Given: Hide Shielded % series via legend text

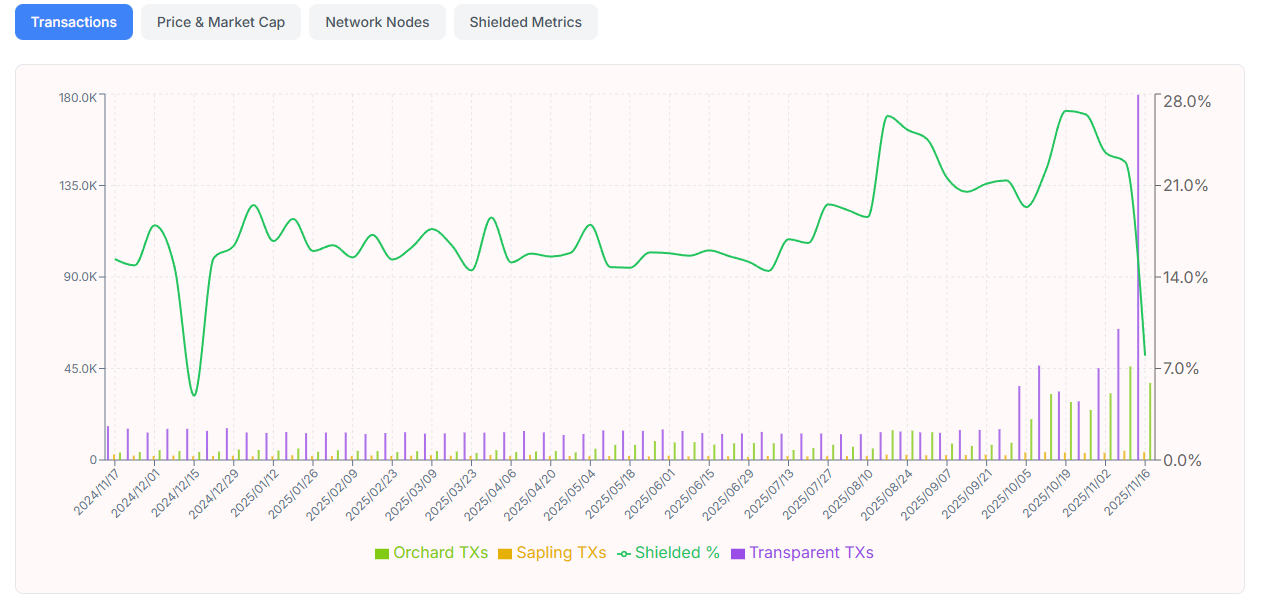Looking at the screenshot, I should [677, 553].
